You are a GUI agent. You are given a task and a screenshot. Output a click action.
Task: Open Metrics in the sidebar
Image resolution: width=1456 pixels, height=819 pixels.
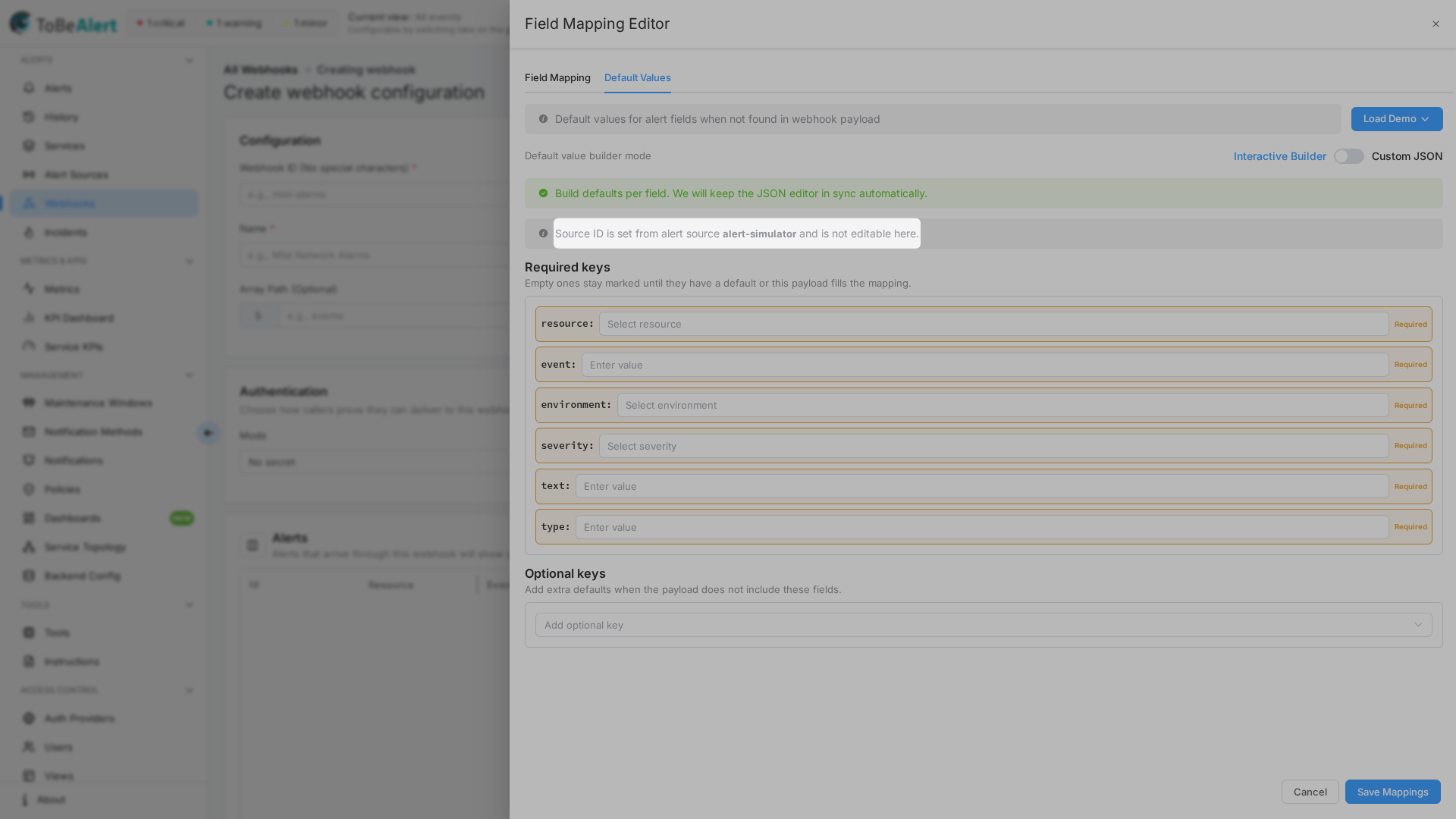click(x=104, y=289)
